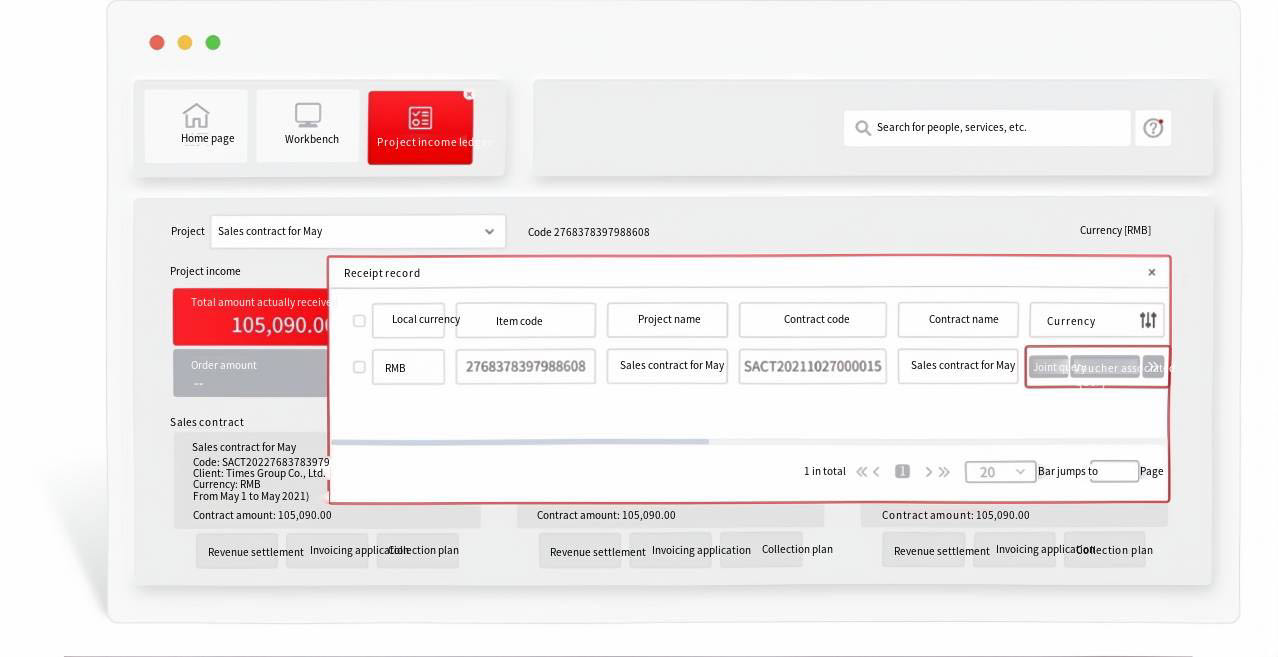Viewport: 1278px width, 657px height.
Task: Close the Receipt record dialog
Action: pos(1151,272)
